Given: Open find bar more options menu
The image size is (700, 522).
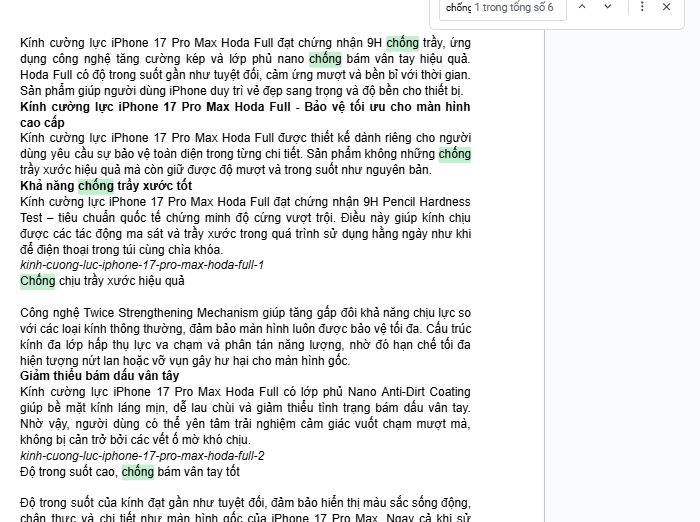Looking at the screenshot, I should (642, 7).
